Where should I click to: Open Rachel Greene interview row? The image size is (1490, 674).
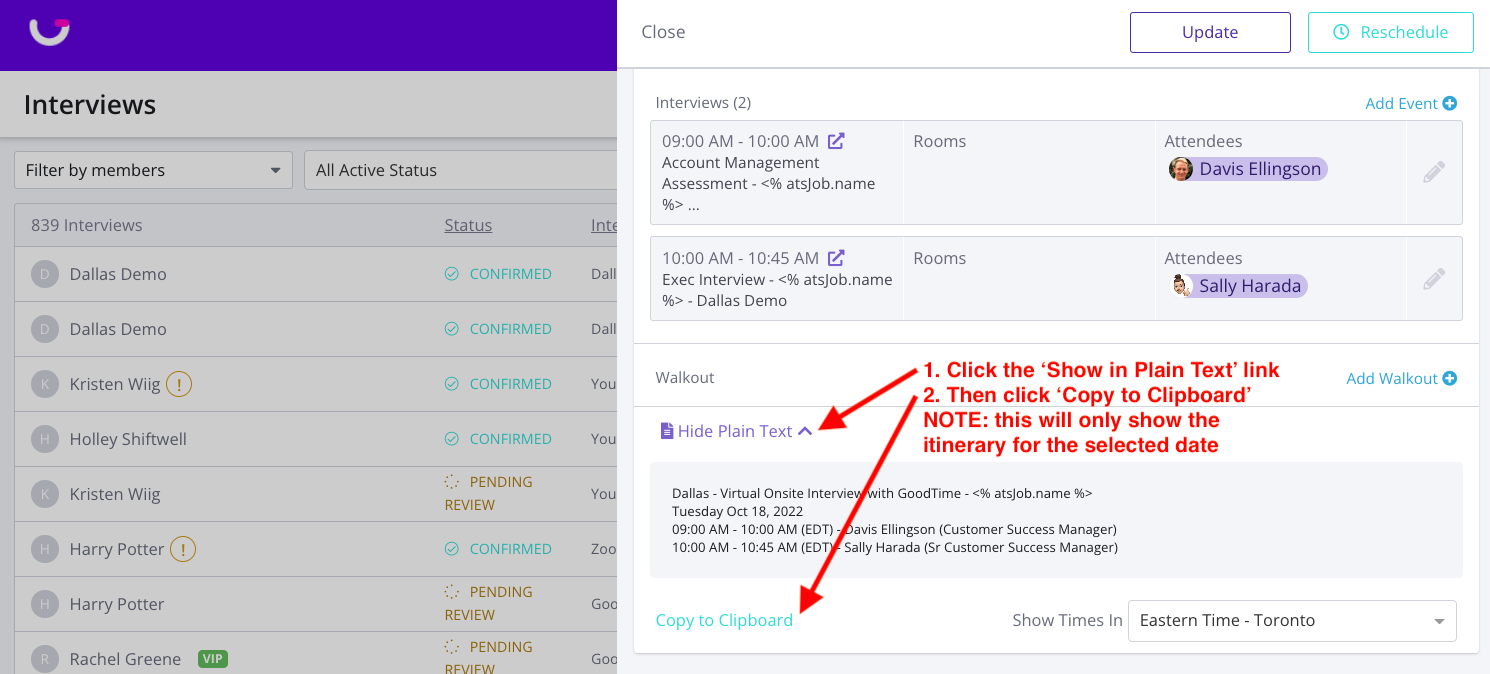pos(316,655)
